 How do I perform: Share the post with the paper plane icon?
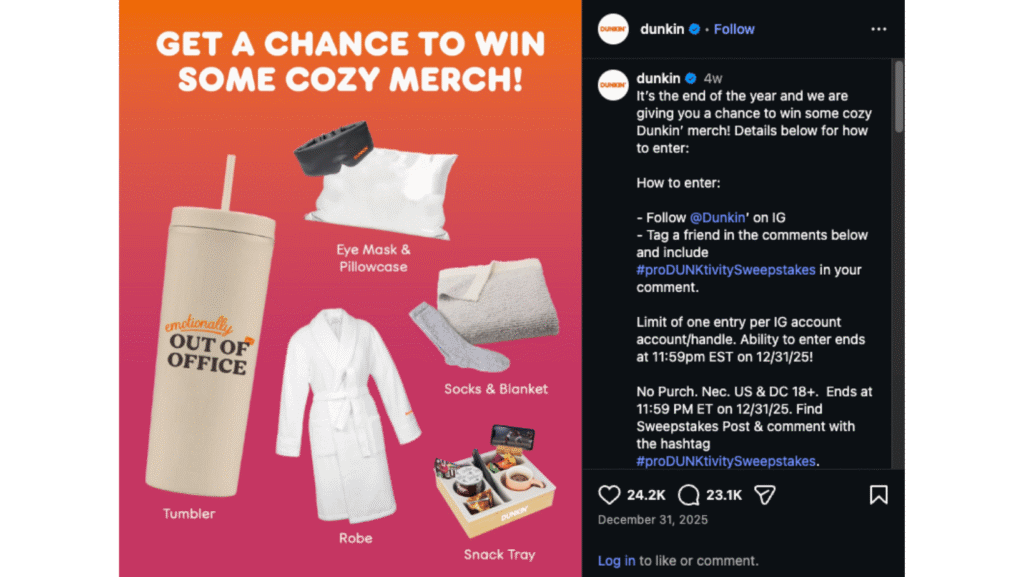point(765,495)
